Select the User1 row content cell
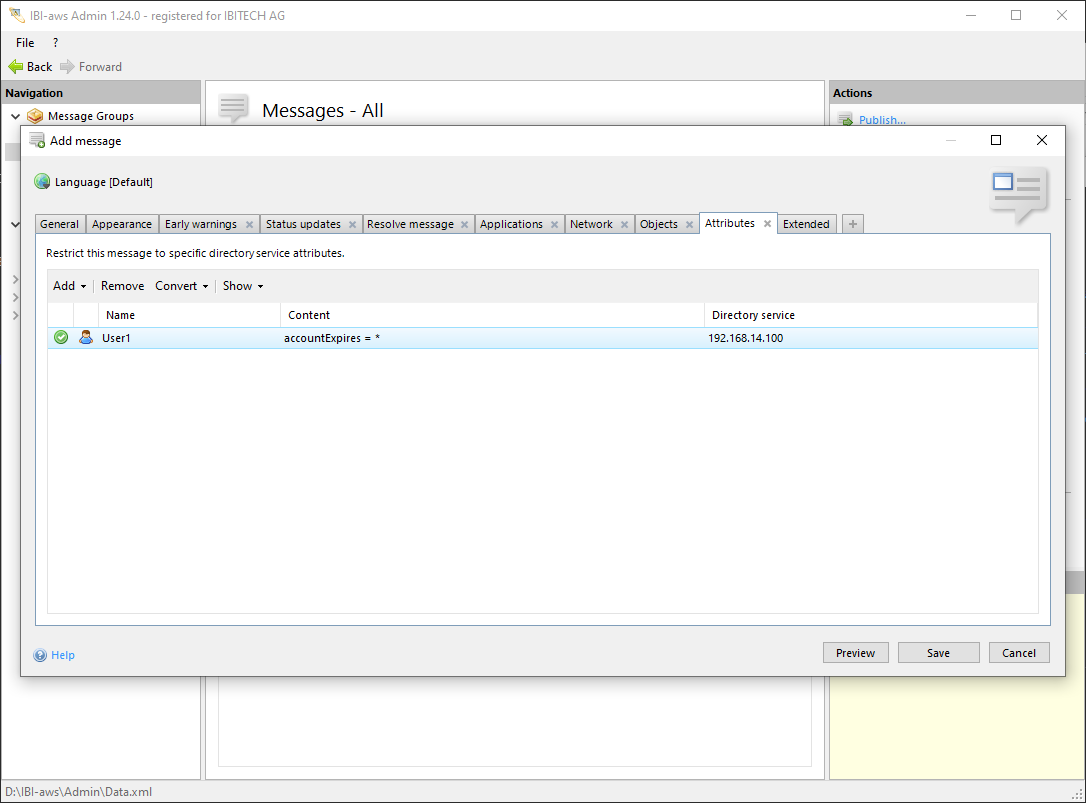This screenshot has height=803, width=1086. pos(490,338)
